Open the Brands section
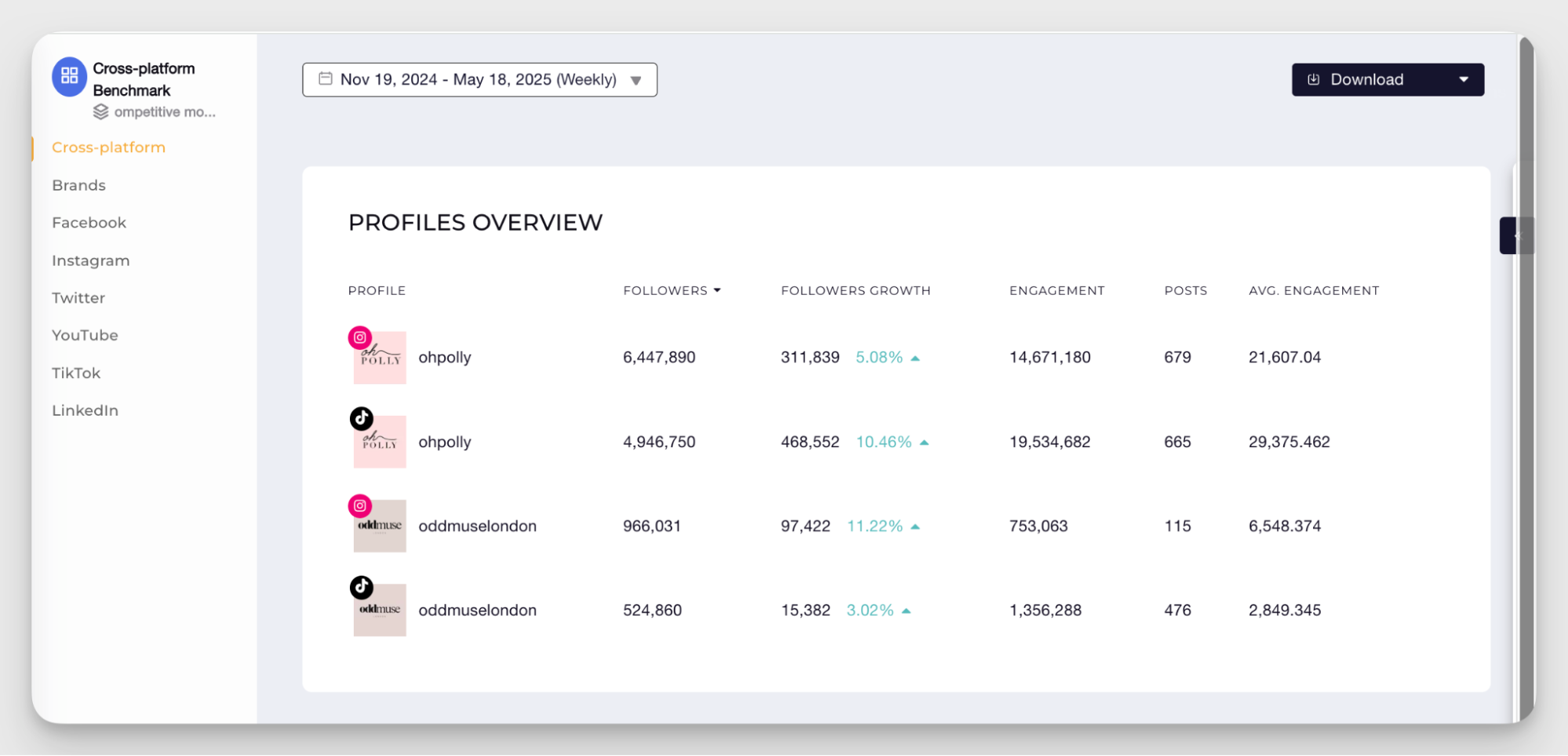 [x=78, y=185]
